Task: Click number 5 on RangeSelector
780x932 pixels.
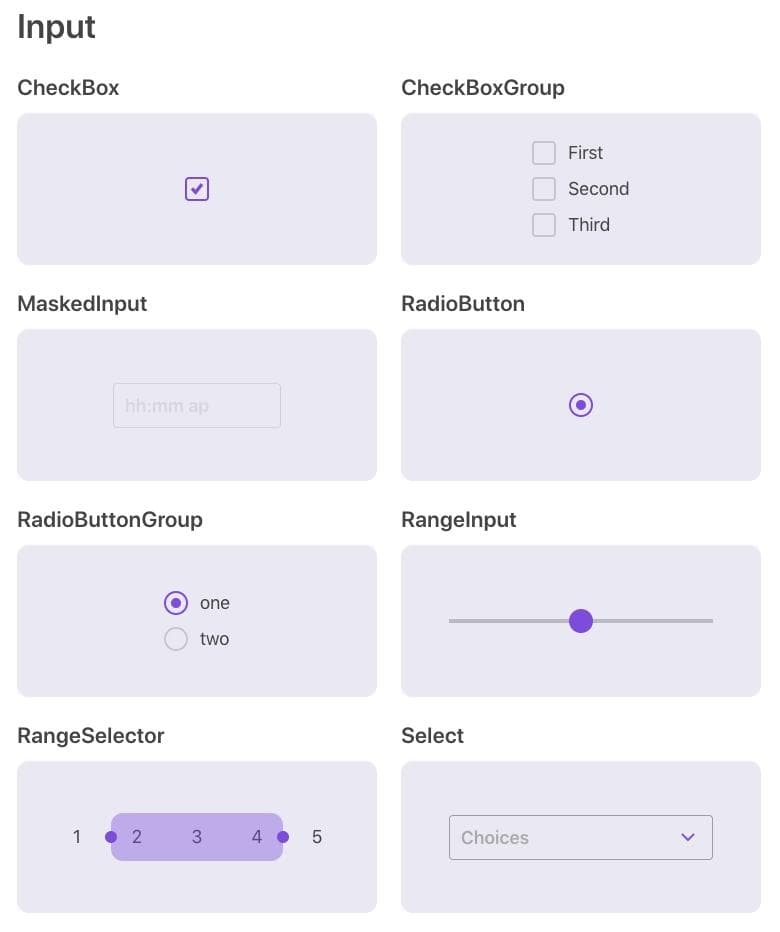Action: [x=317, y=837]
